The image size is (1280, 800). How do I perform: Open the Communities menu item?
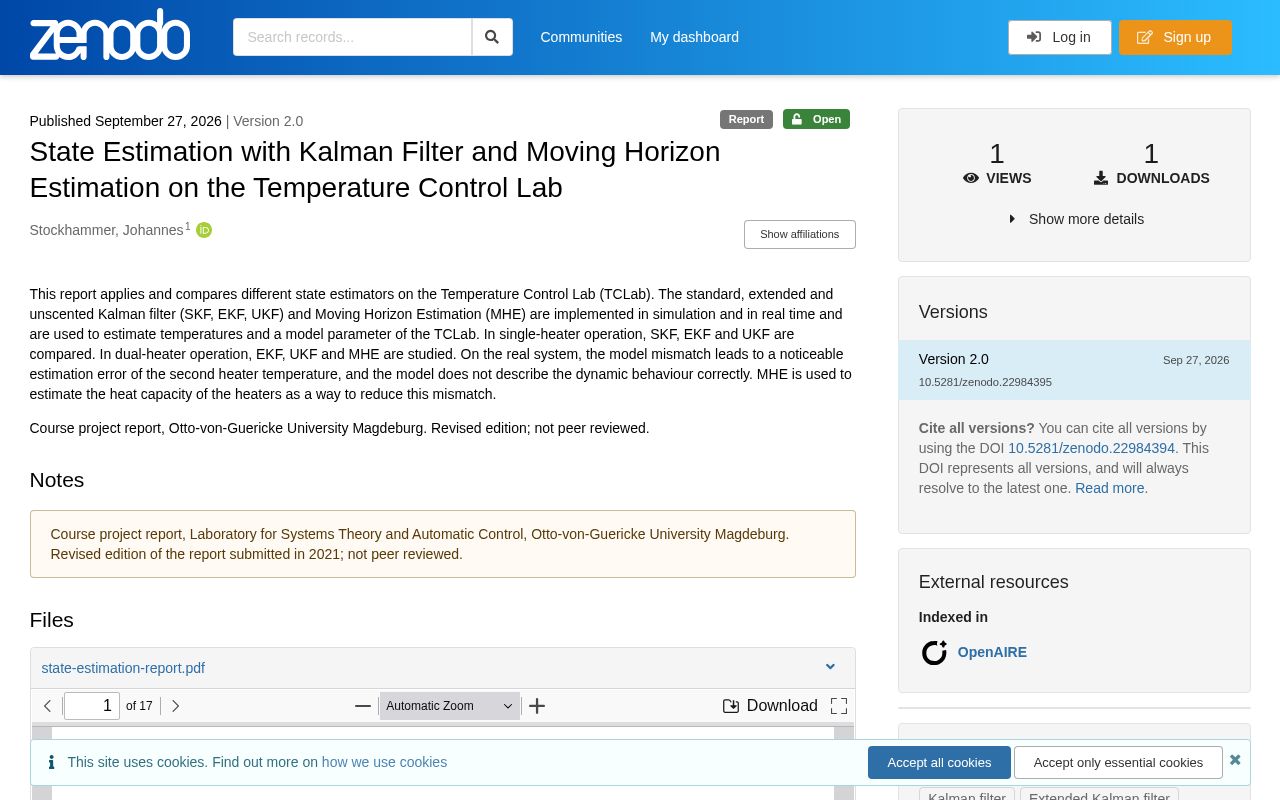pyautogui.click(x=581, y=37)
